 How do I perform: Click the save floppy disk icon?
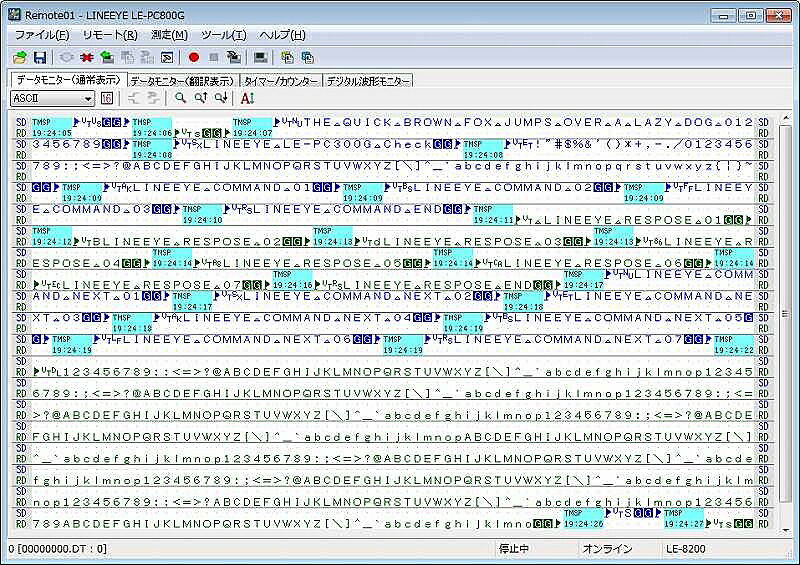pyautogui.click(x=40, y=57)
